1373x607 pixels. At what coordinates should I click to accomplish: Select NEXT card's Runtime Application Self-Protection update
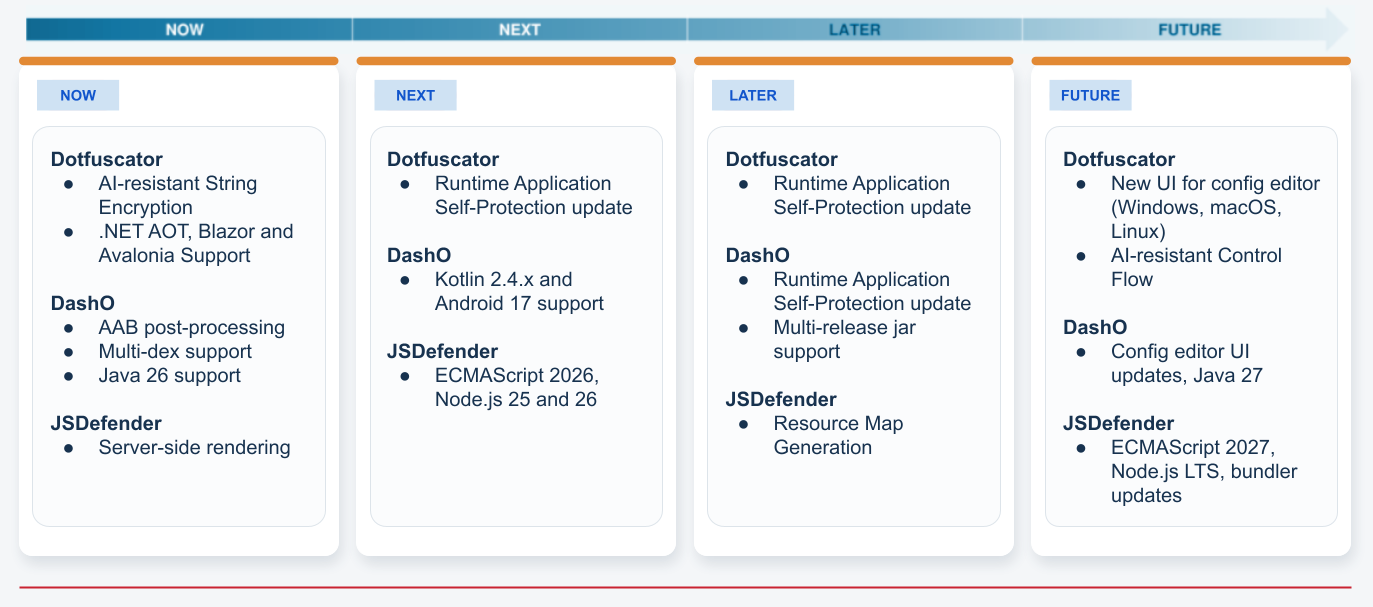click(533, 195)
